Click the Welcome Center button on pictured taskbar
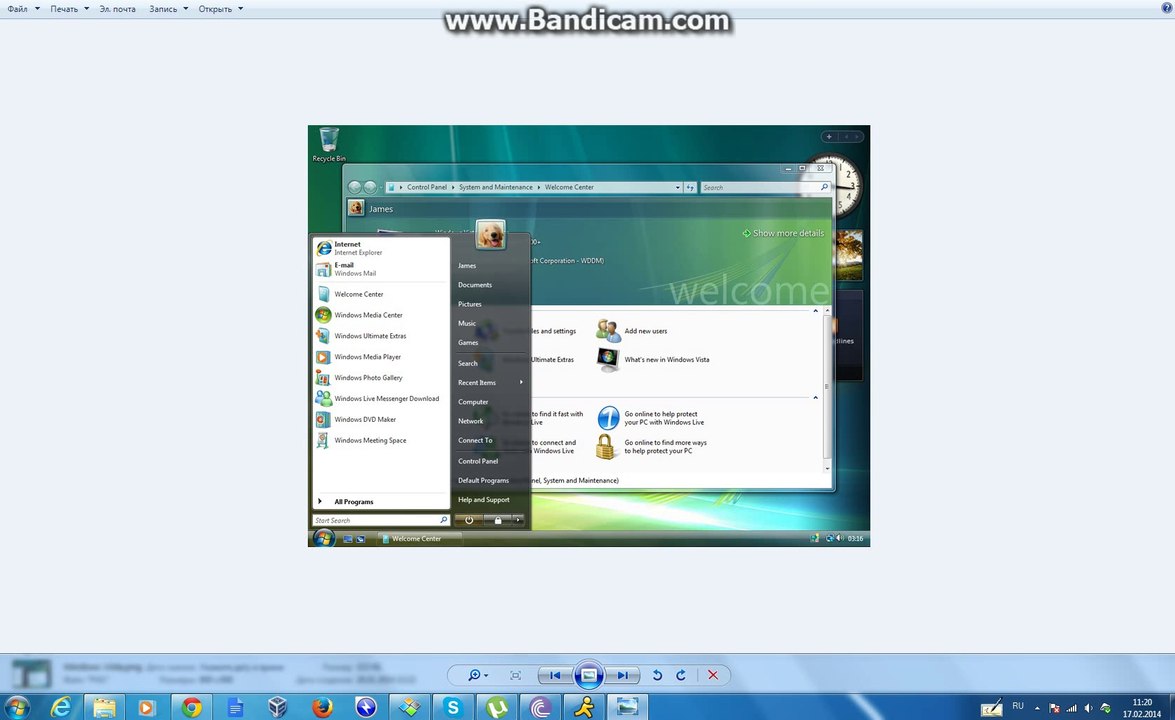This screenshot has height=720, width=1175. (x=417, y=539)
